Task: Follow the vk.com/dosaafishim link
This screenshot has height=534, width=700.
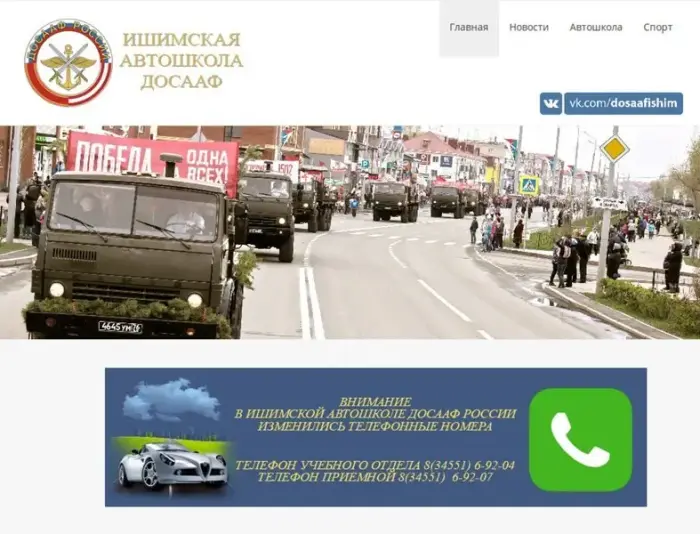Action: pyautogui.click(x=623, y=103)
